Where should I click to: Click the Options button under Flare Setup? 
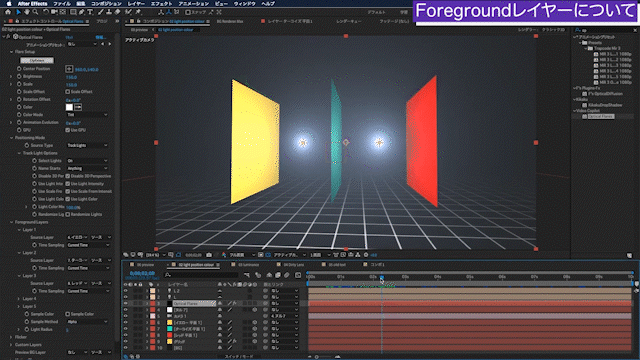(x=37, y=60)
